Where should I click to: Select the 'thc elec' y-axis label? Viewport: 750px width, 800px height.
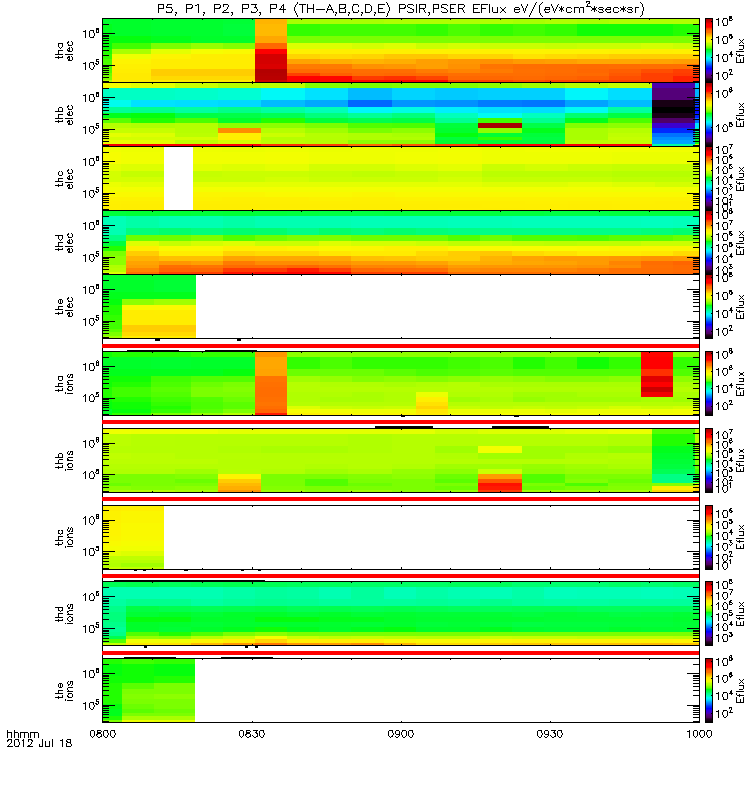click(65, 179)
